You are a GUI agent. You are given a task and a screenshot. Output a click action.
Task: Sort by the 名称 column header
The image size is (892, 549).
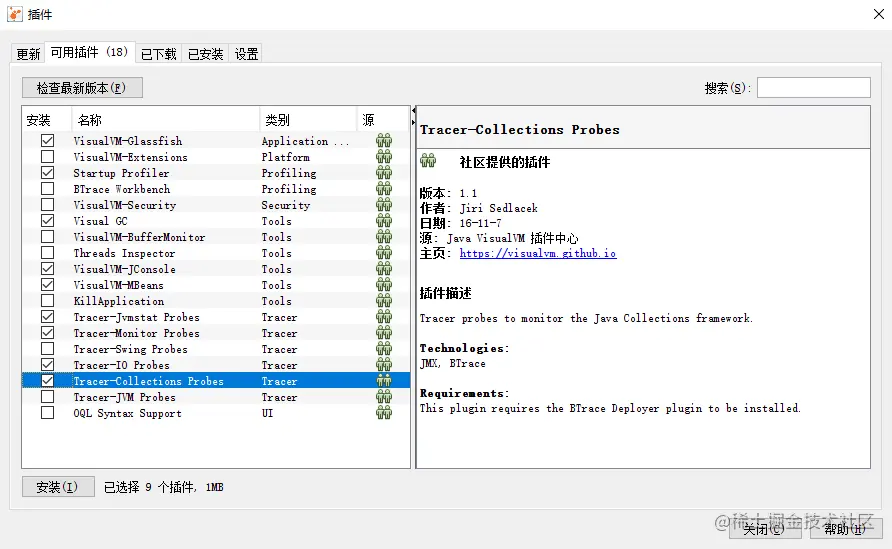(x=166, y=120)
